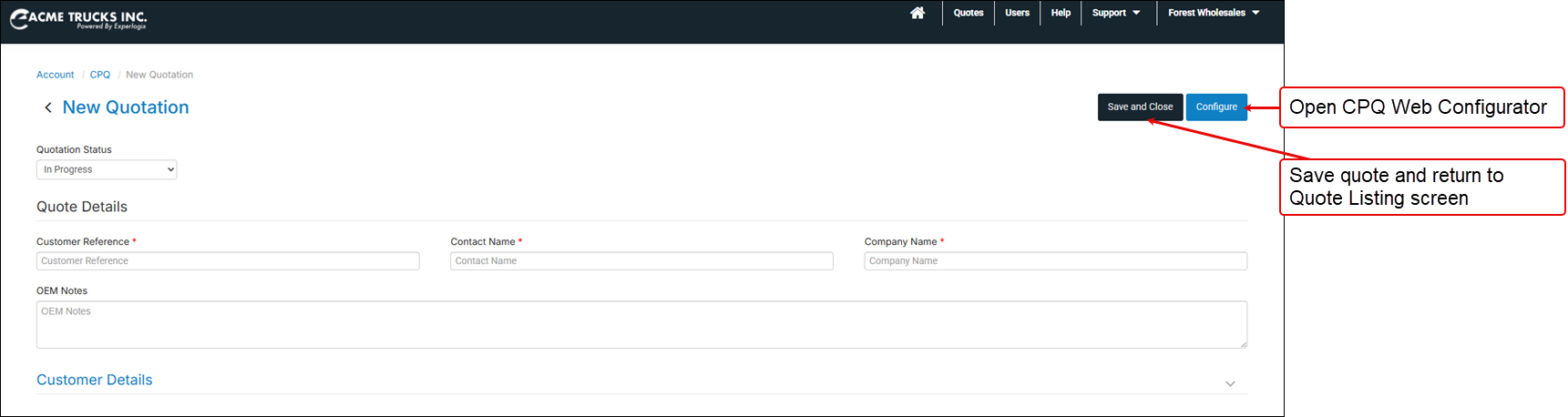This screenshot has height=417, width=1568.
Task: Click the blue Configure button
Action: 1216,107
